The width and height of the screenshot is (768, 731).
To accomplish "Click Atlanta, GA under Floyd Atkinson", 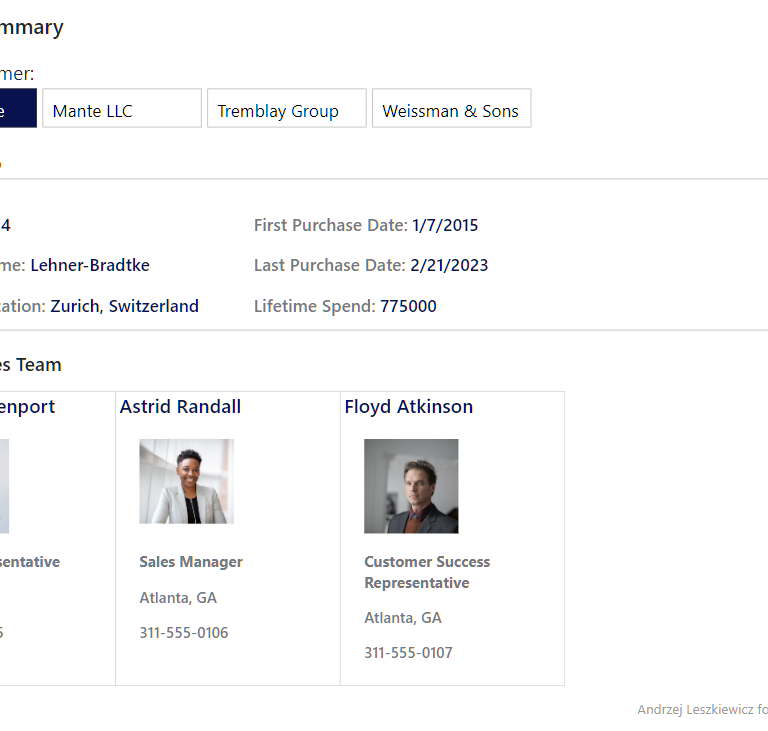I will (x=402, y=618).
